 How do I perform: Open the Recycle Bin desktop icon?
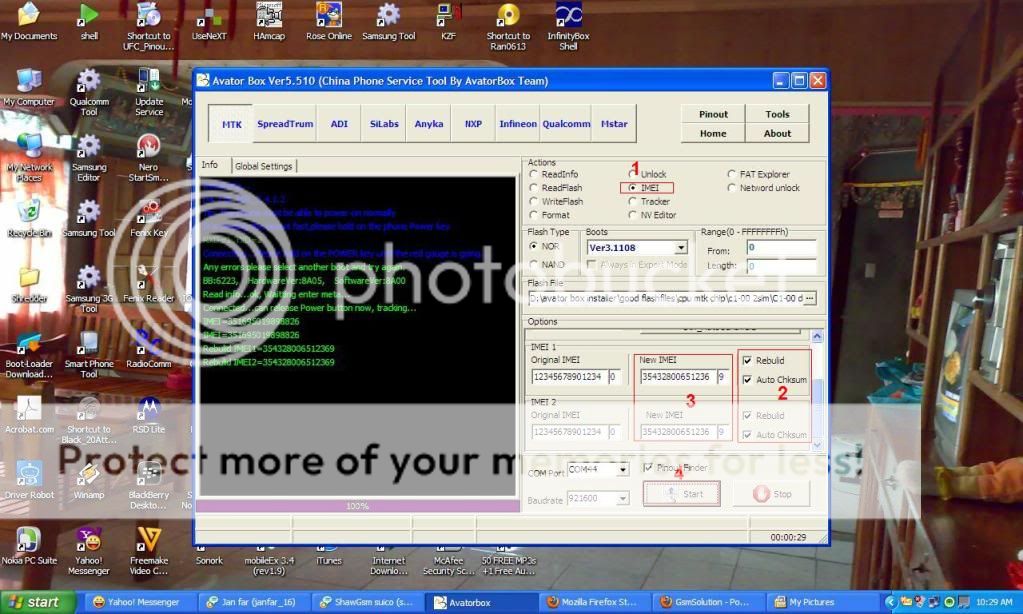28,212
